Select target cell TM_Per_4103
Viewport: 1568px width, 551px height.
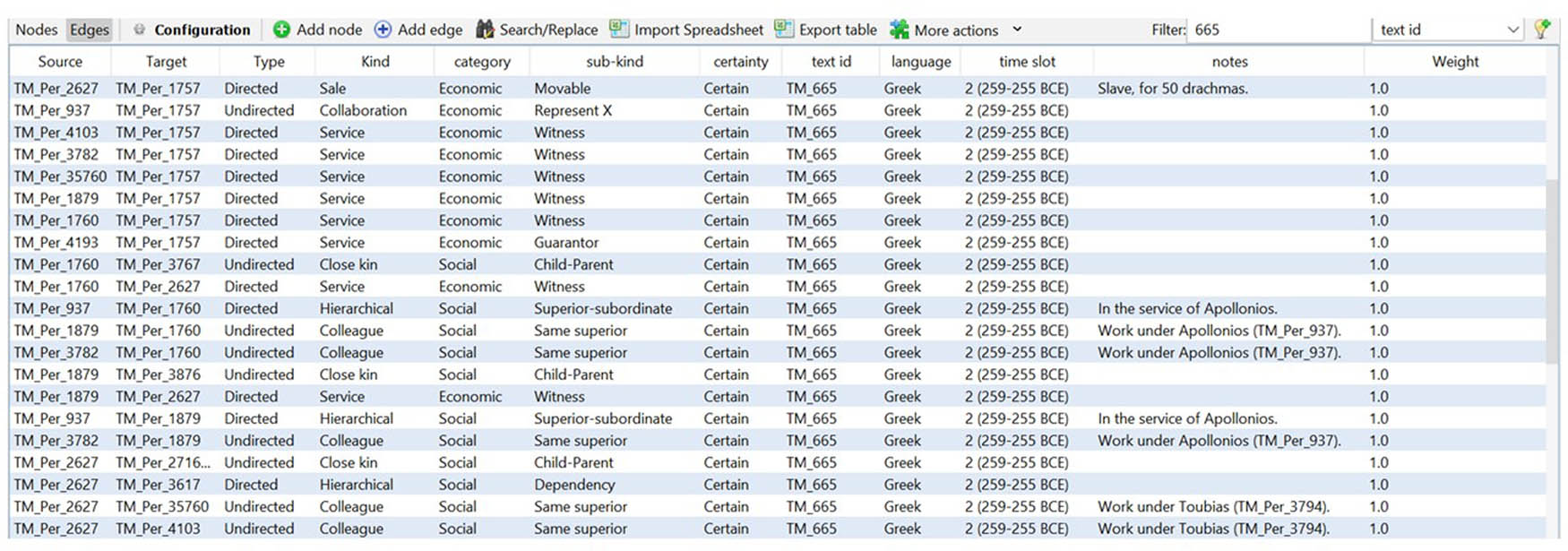(158, 529)
